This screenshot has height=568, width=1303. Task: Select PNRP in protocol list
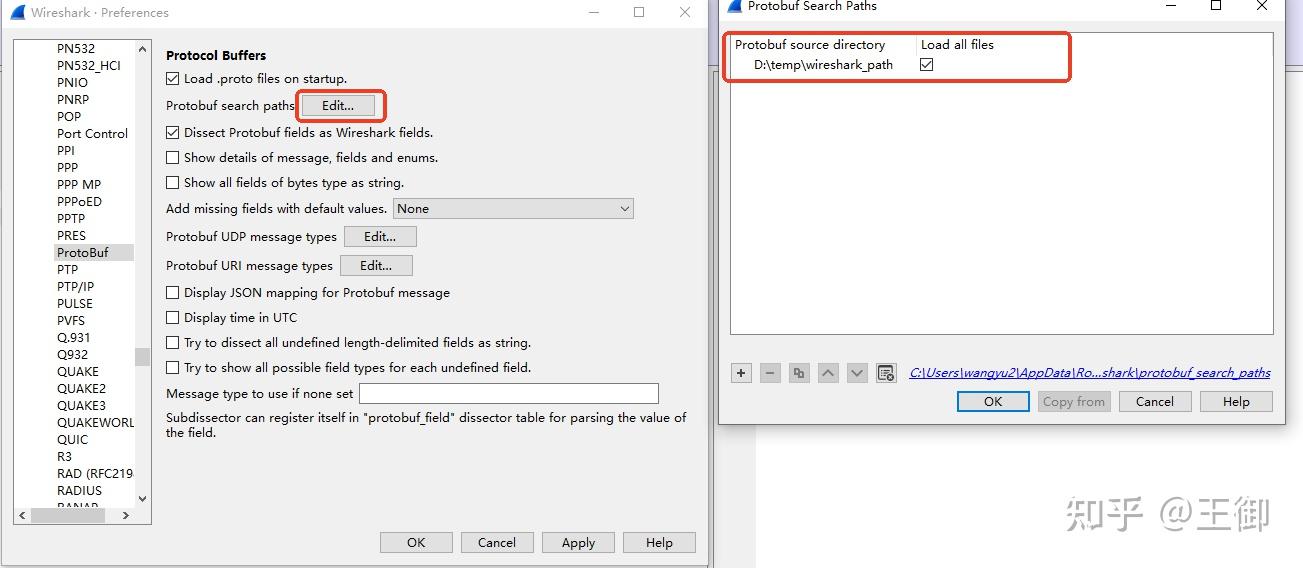[x=73, y=100]
